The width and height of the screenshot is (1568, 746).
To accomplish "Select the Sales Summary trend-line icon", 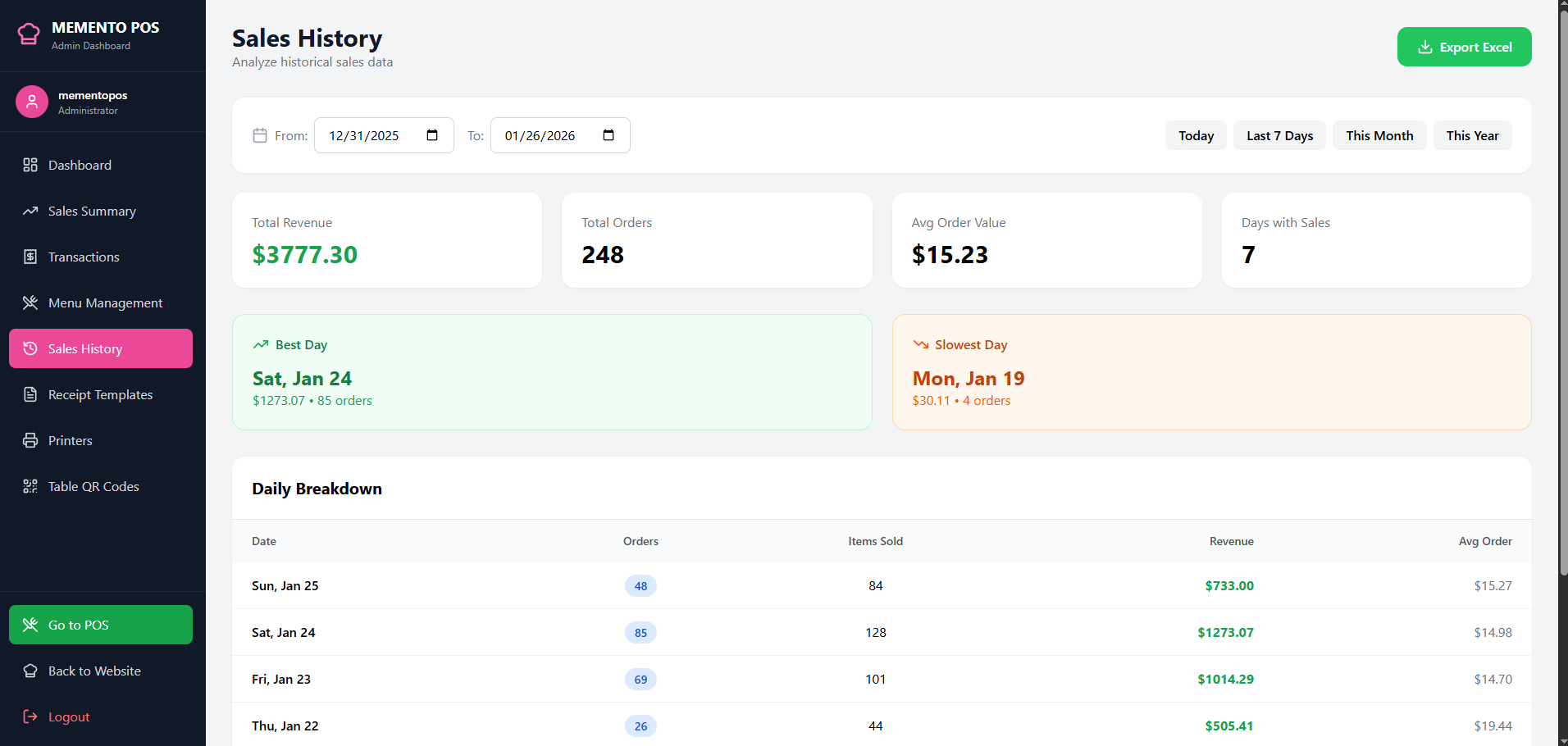I will click(30, 211).
